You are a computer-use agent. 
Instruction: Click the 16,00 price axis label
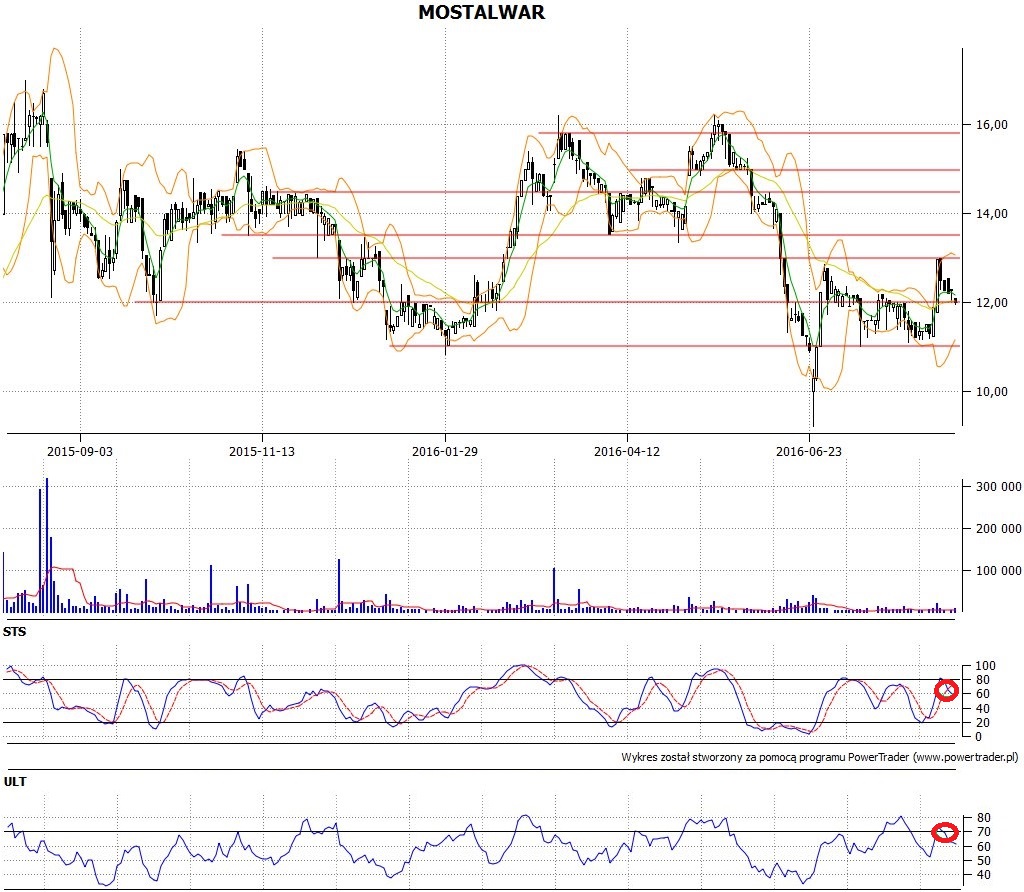click(x=992, y=125)
